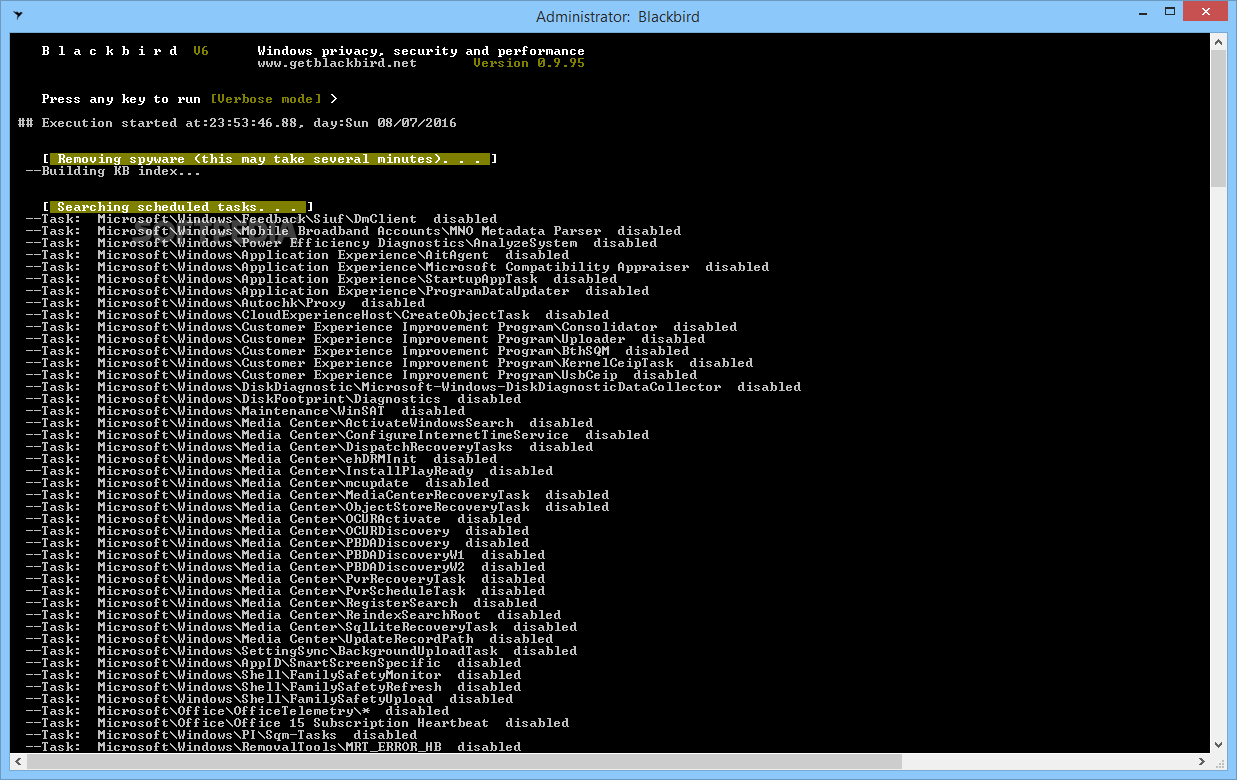Image resolution: width=1237 pixels, height=780 pixels.
Task: Click the Application Experience\AitAgent task line
Action: [x=297, y=255]
